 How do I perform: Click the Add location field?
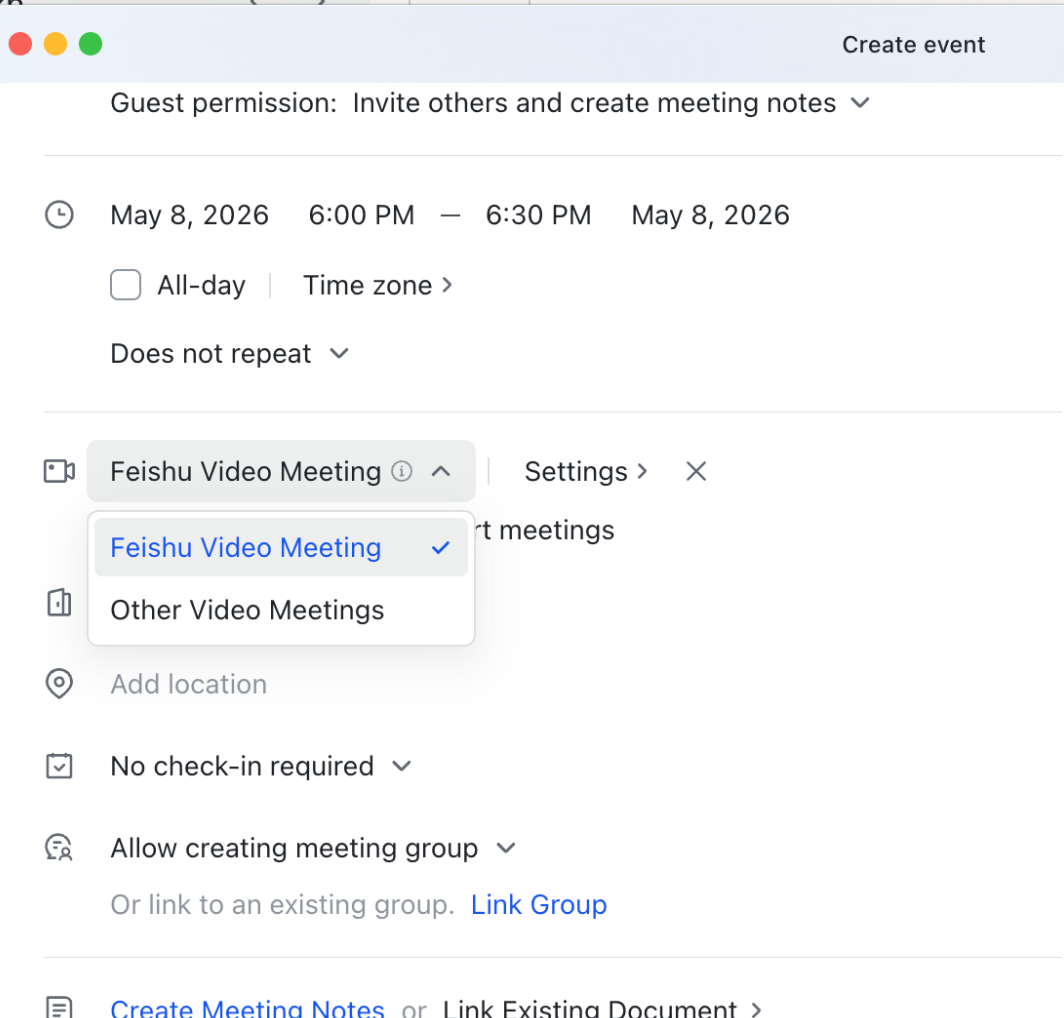pos(189,684)
